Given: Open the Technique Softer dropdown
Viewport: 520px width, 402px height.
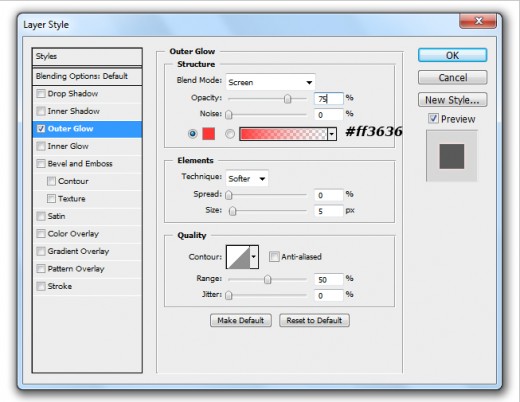Looking at the screenshot, I should point(247,179).
